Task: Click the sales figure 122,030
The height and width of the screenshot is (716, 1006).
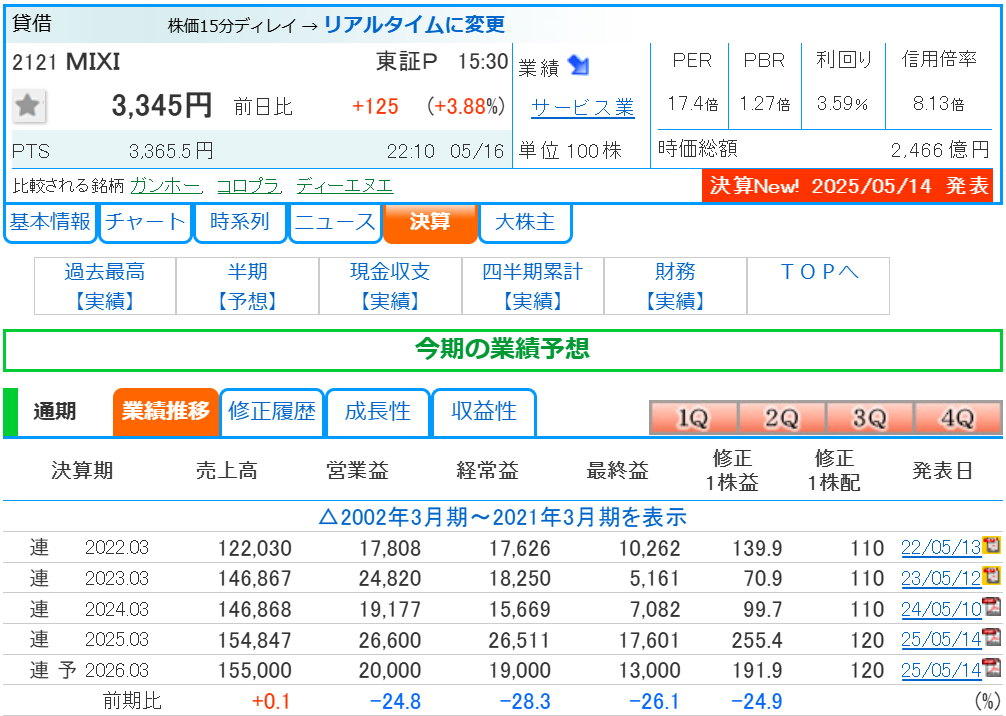Action: click(255, 548)
